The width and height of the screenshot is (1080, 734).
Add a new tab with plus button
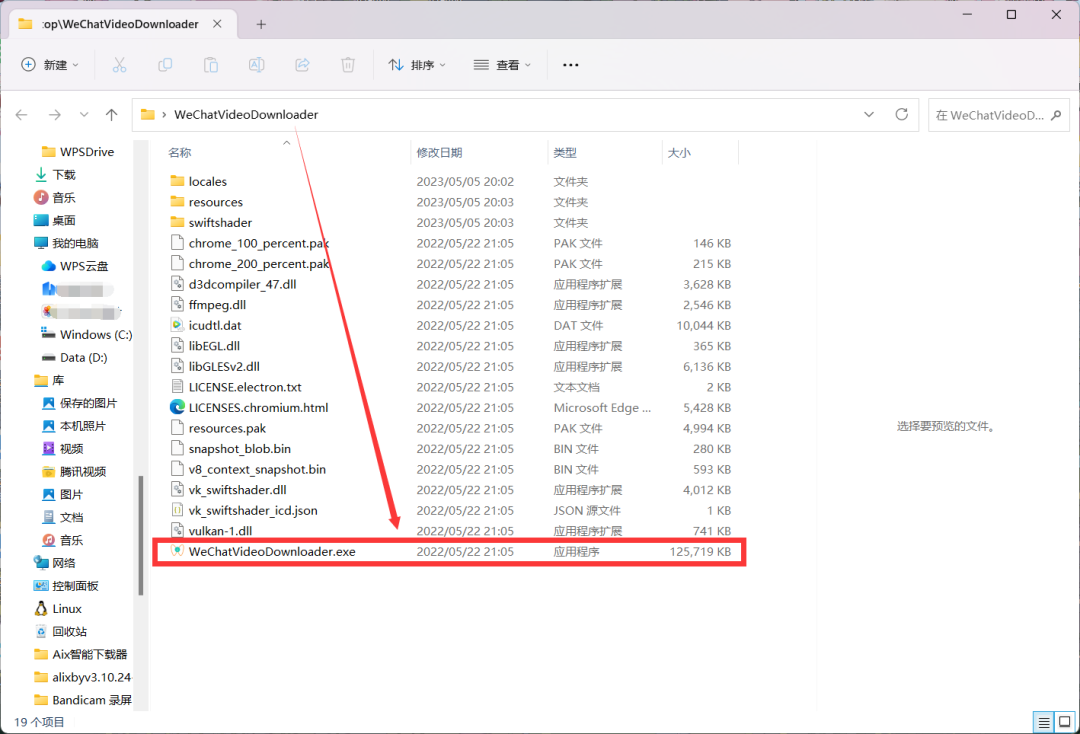pyautogui.click(x=261, y=24)
